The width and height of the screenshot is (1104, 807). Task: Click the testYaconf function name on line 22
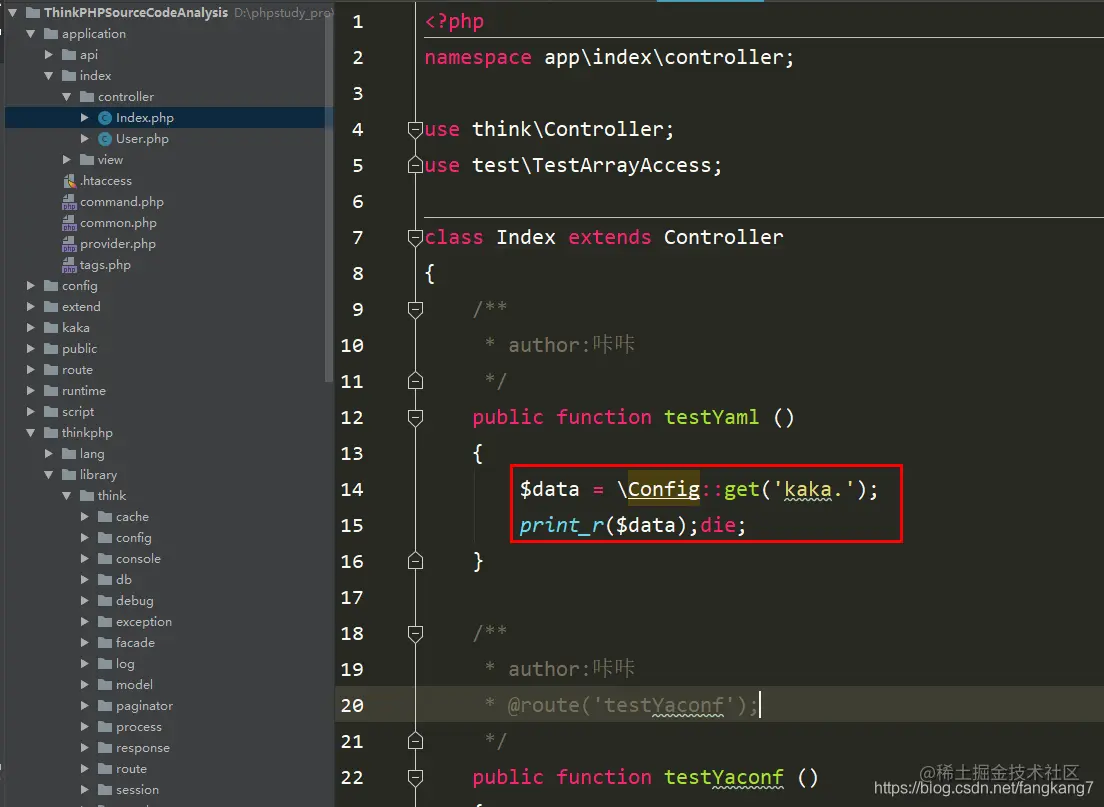coord(723,777)
